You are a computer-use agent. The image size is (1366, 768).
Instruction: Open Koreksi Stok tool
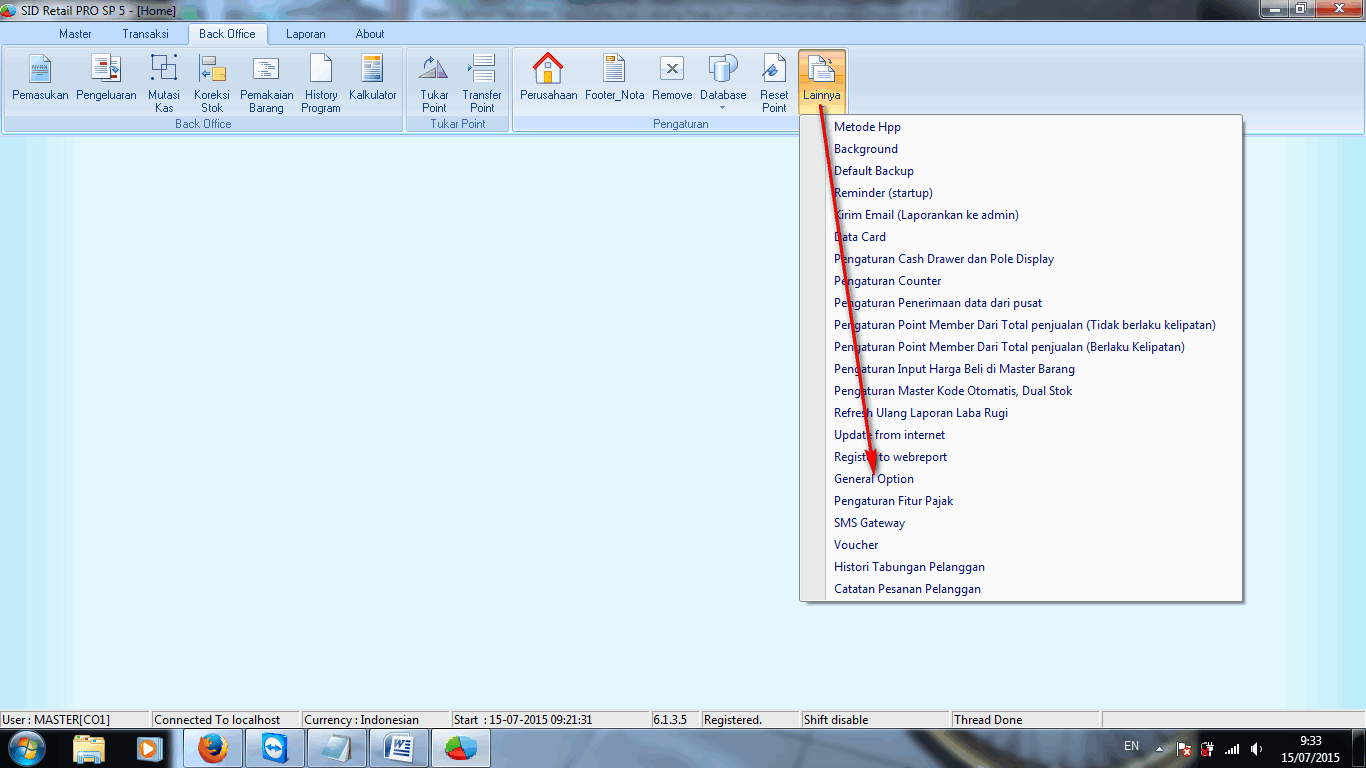click(x=212, y=82)
